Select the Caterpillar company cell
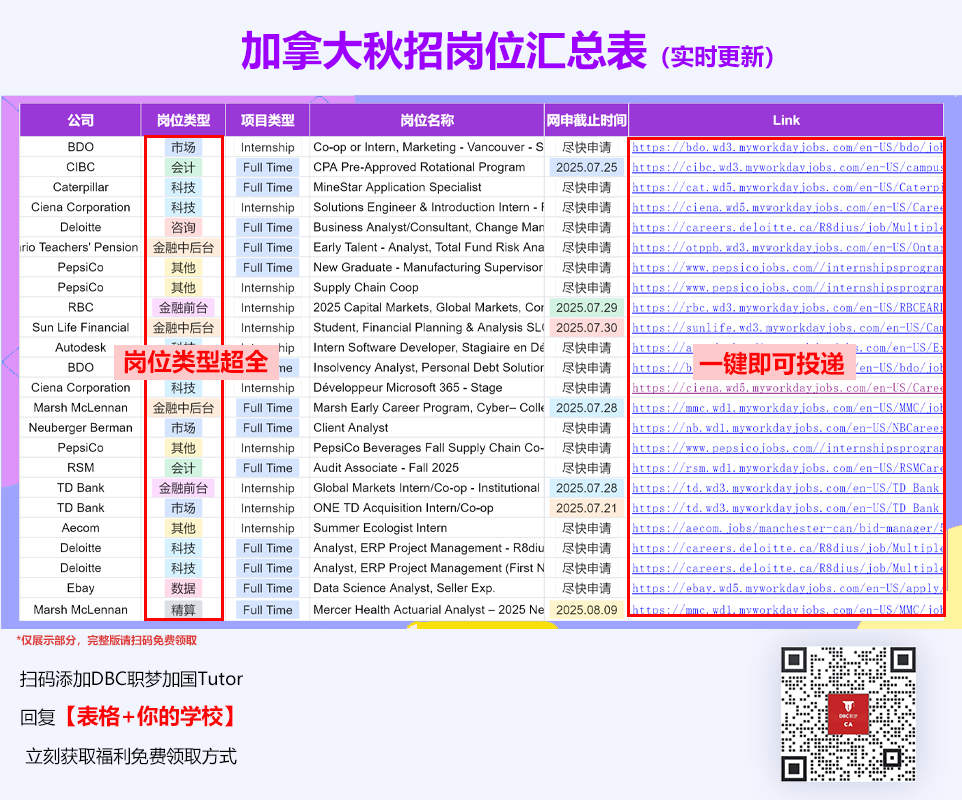 [x=80, y=187]
